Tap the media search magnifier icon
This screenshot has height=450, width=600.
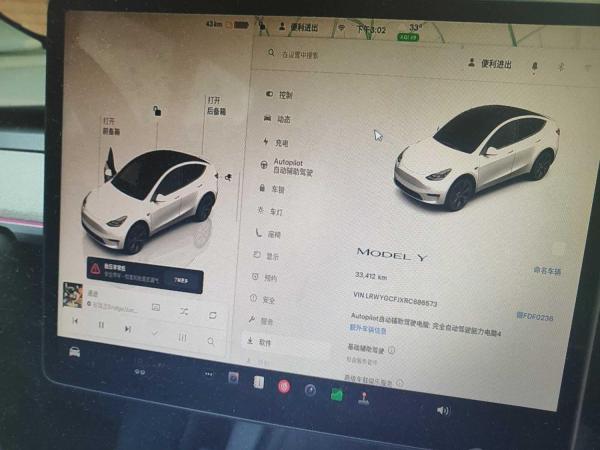pos(210,341)
